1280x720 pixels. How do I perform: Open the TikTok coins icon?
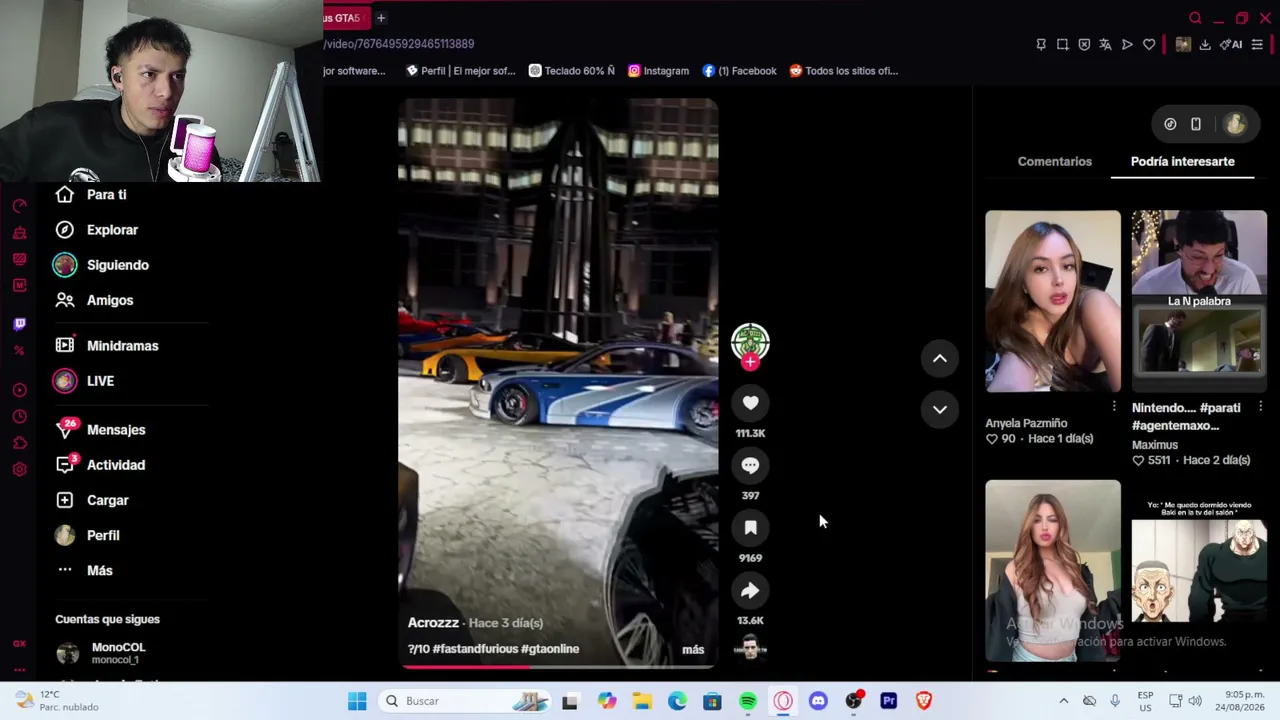(x=1170, y=124)
